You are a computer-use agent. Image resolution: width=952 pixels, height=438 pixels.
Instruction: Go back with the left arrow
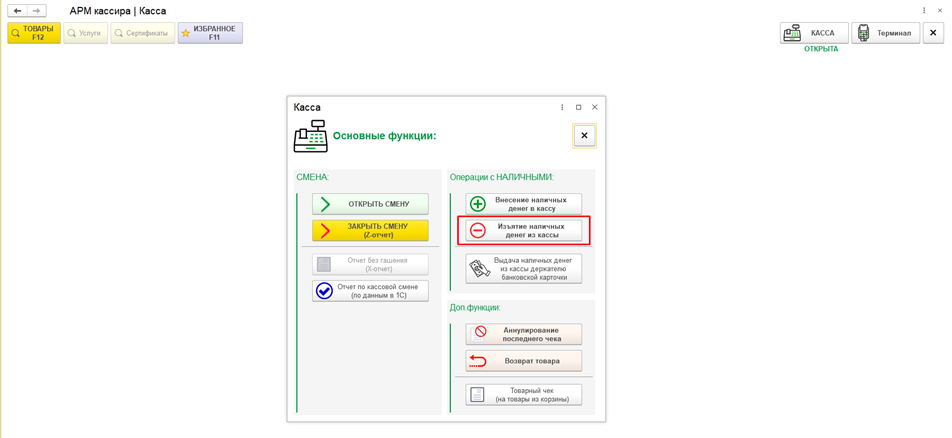pyautogui.click(x=17, y=11)
